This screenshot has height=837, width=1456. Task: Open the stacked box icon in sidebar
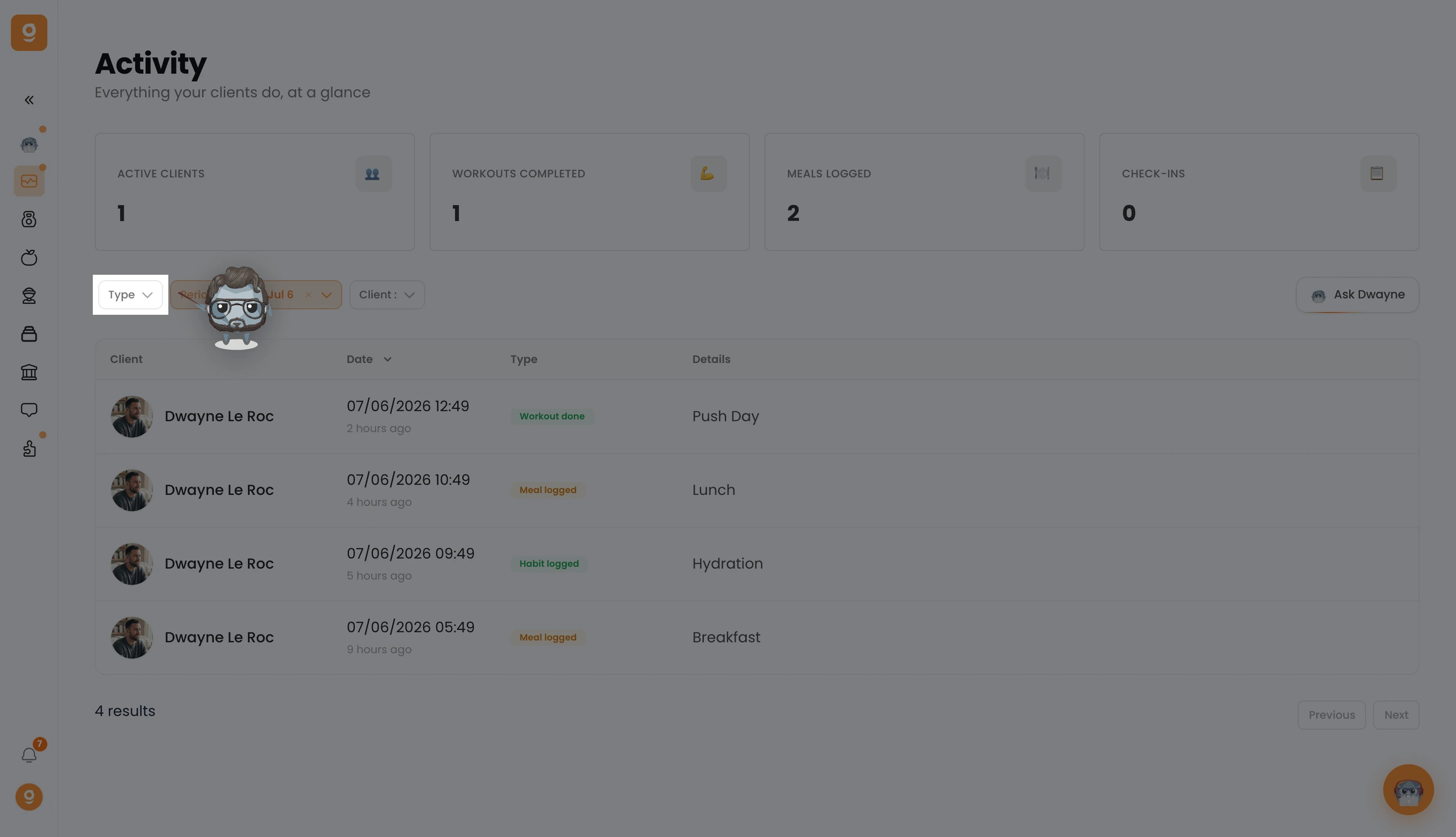(29, 334)
